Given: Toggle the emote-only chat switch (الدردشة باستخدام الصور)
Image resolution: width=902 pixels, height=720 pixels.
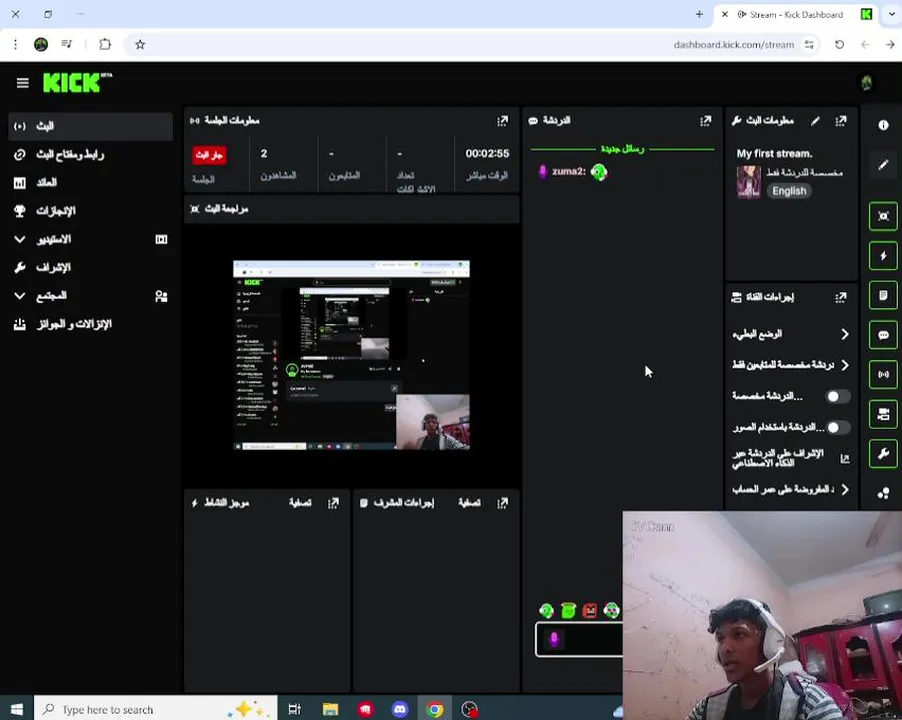Looking at the screenshot, I should click(x=838, y=427).
